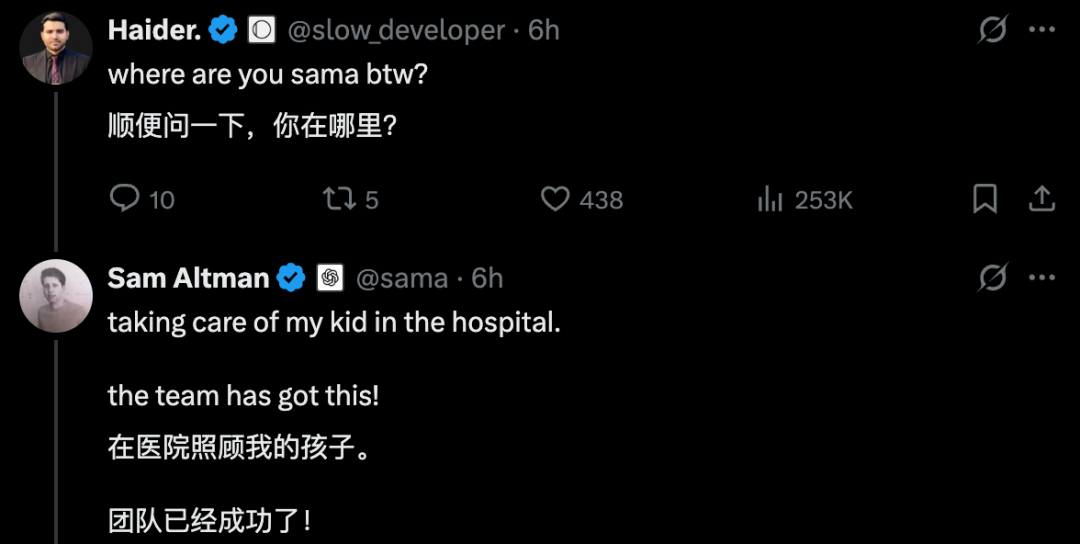Click the retweet icon showing 5 reposts
This screenshot has height=544, width=1080.
click(339, 199)
